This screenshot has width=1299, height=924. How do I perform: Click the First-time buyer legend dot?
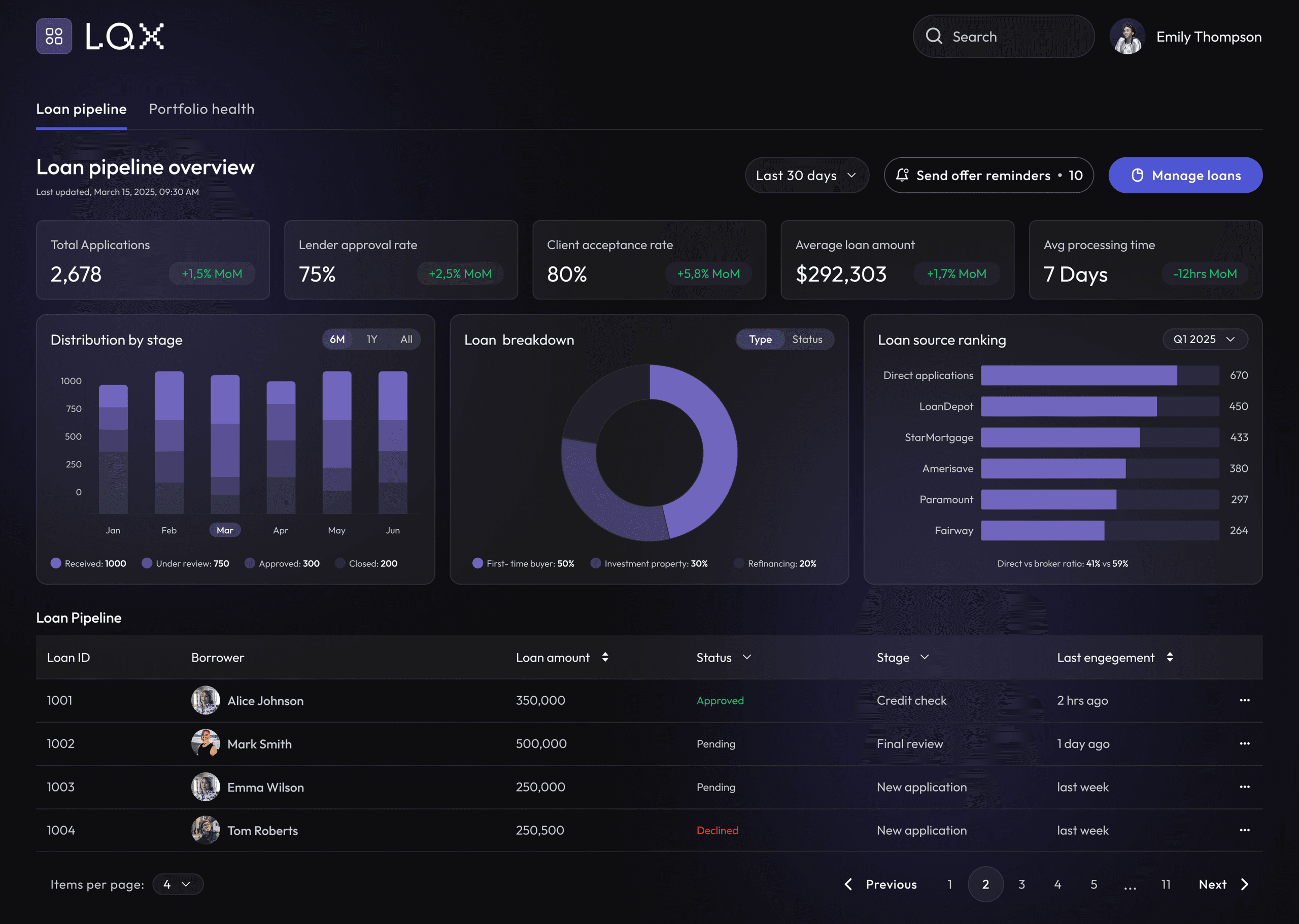tap(478, 563)
